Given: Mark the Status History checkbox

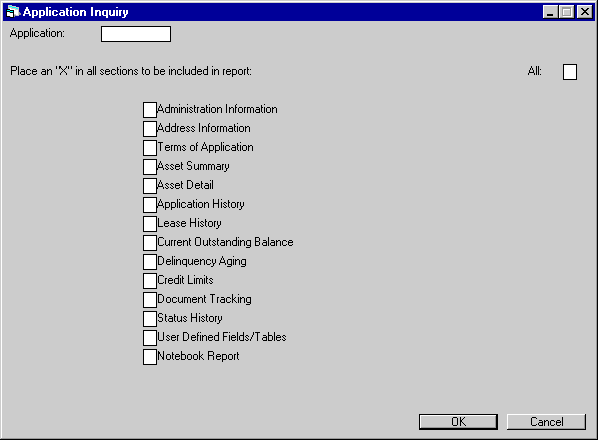Looking at the screenshot, I should click(150, 319).
